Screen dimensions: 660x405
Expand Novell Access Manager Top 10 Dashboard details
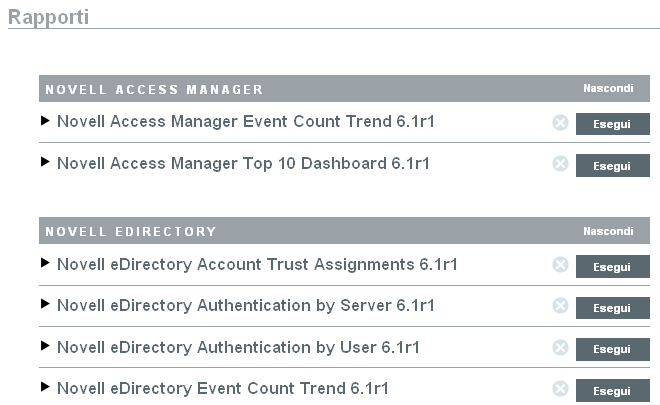point(45,162)
